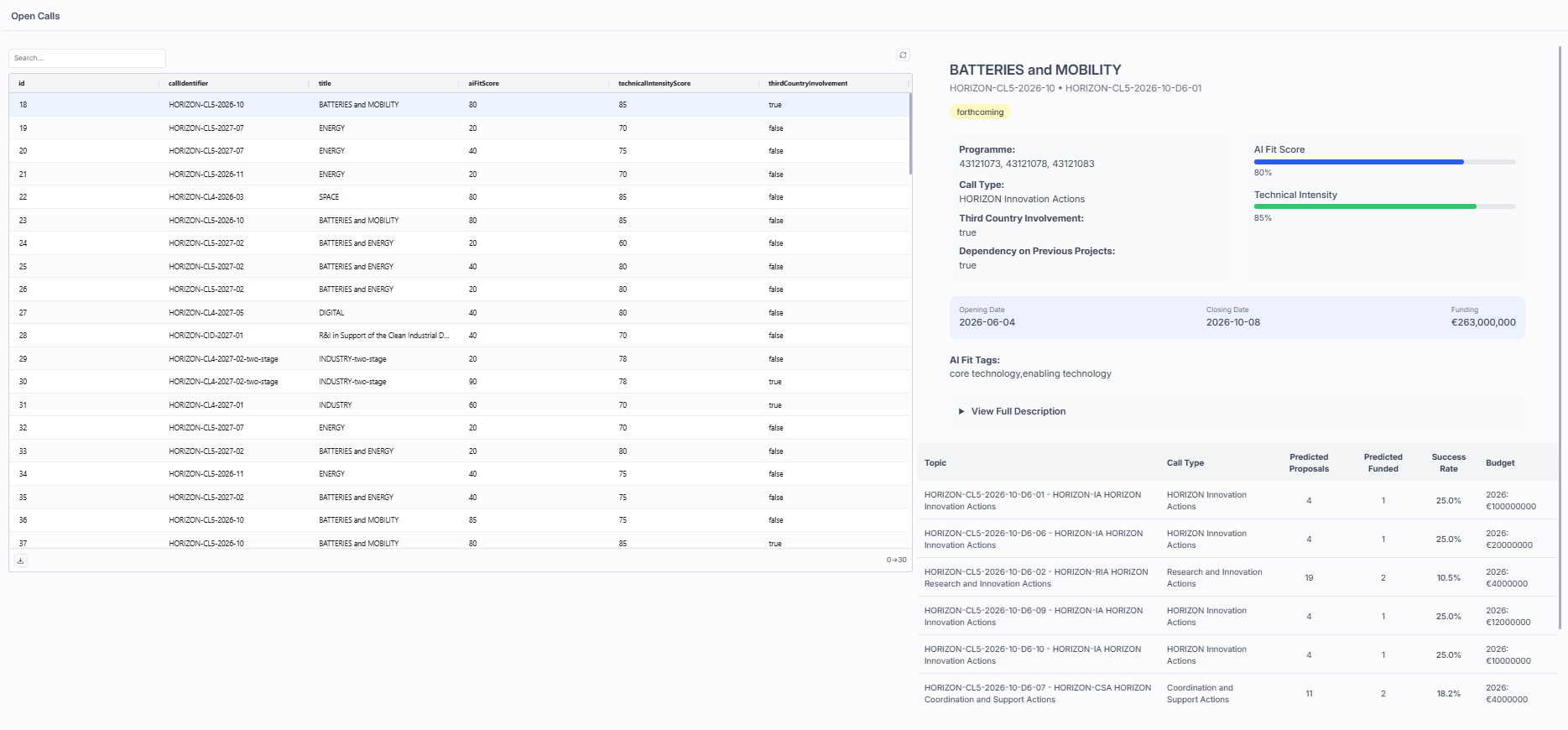Expand the View Full Description section

[x=1018, y=411]
